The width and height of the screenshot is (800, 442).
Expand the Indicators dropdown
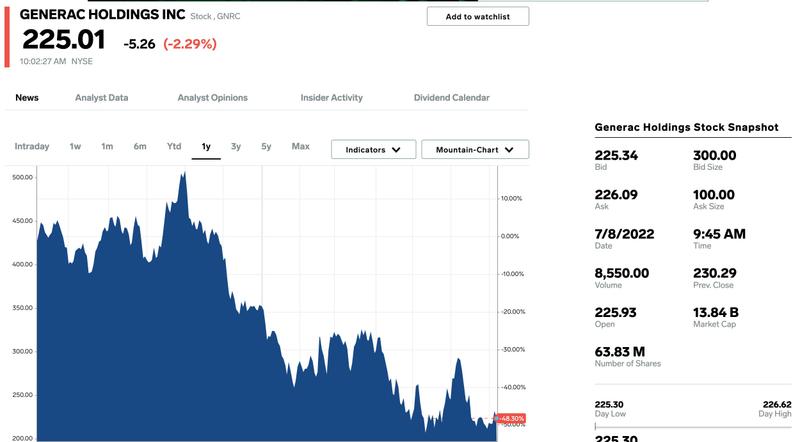pos(373,150)
